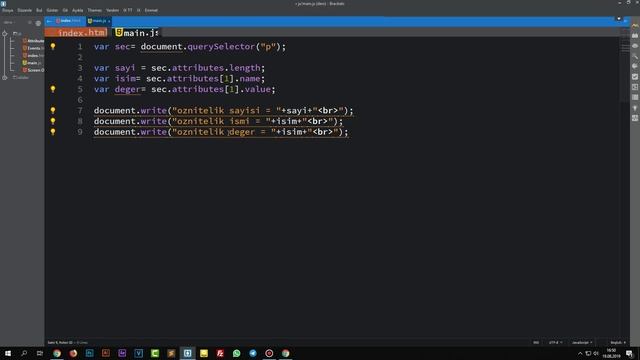Show hidden system tray icons
The image size is (640, 360).
pyautogui.click(x=580, y=353)
